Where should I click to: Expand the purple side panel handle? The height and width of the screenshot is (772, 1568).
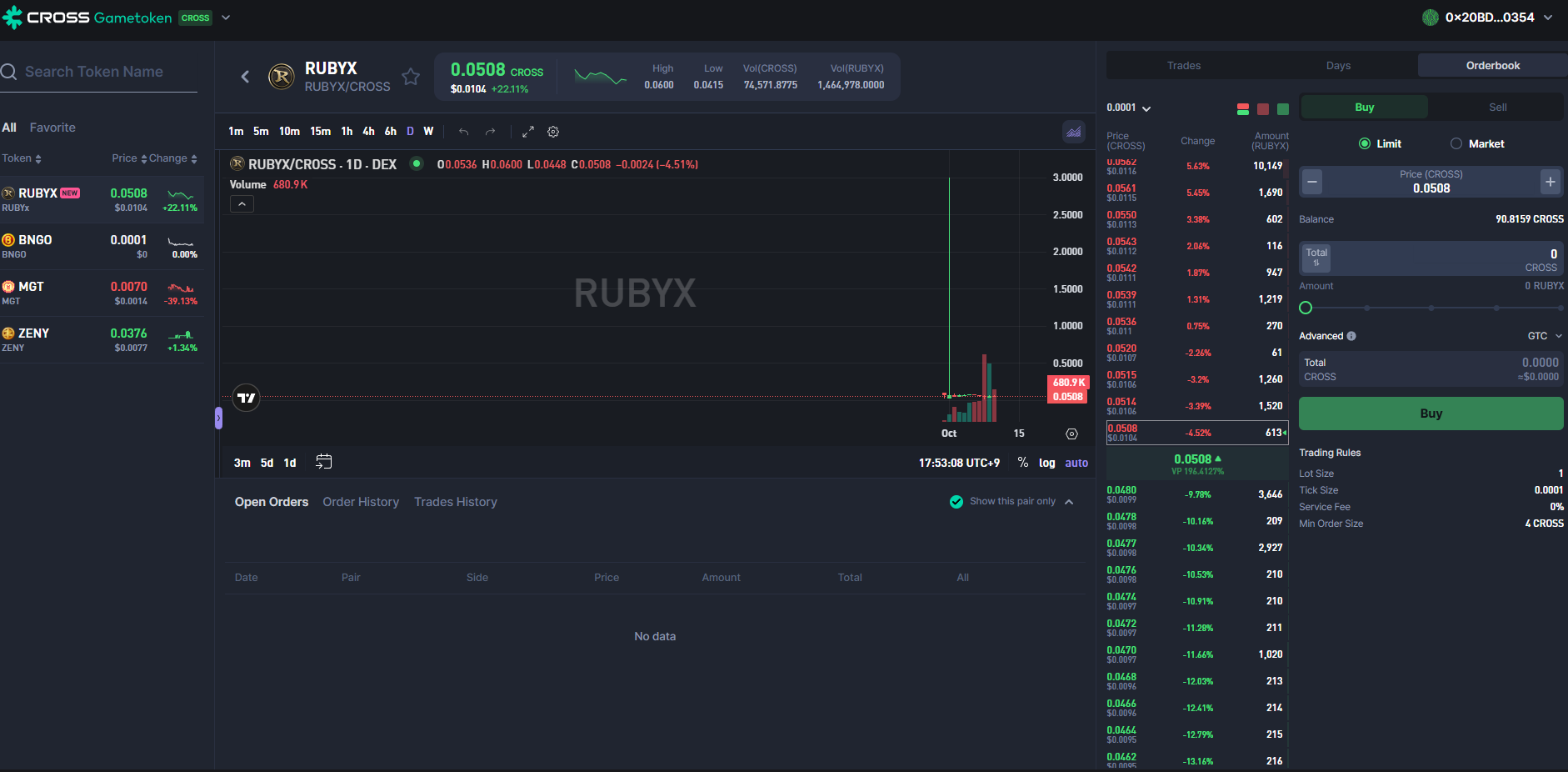[218, 418]
